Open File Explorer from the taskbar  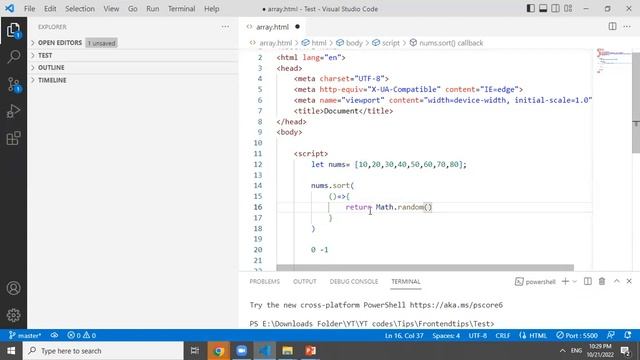pos(287,351)
